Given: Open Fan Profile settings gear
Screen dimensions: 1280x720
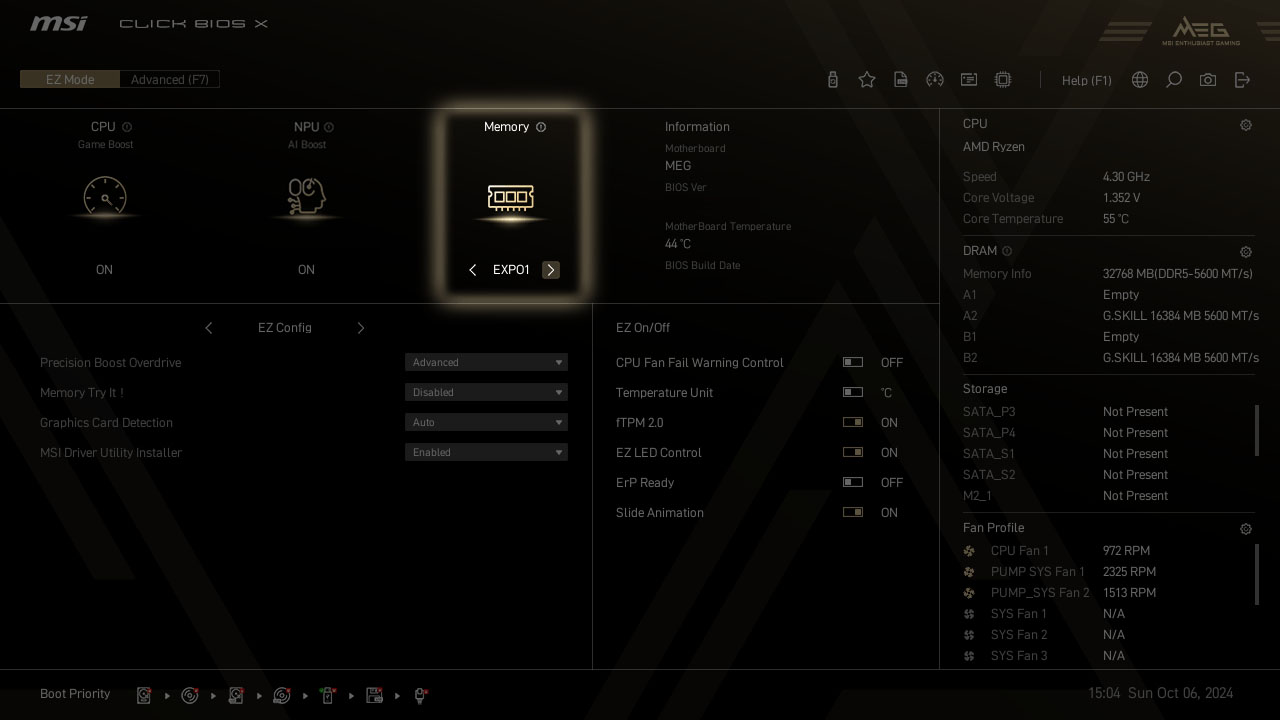Looking at the screenshot, I should pos(1246,529).
